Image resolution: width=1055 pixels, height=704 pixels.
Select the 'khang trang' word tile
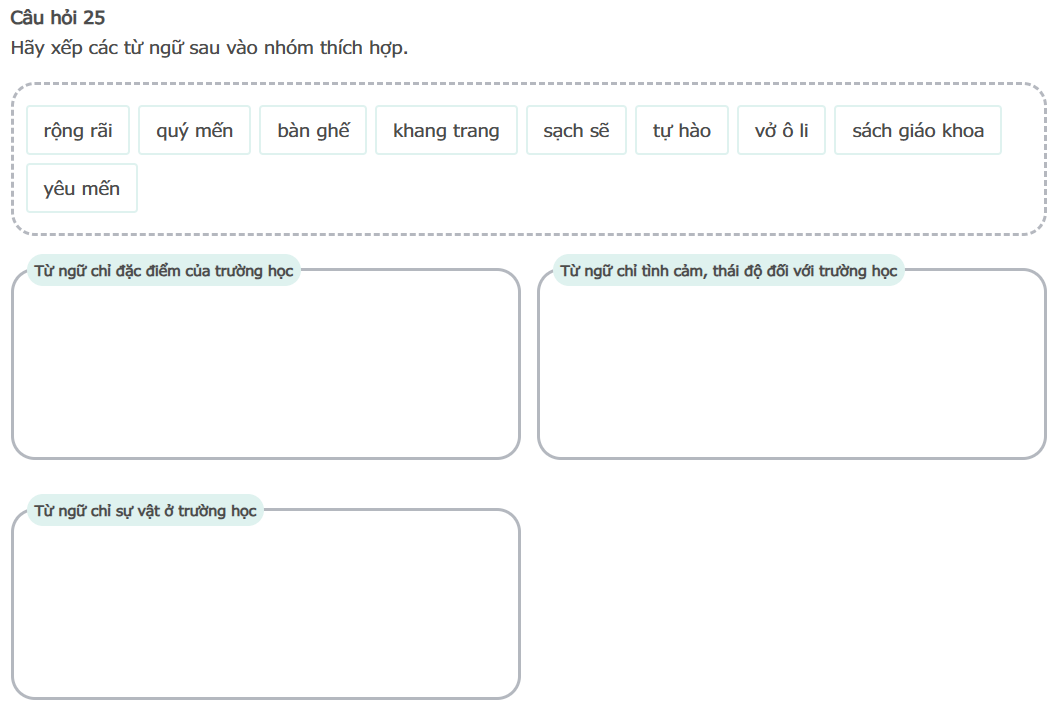point(446,131)
